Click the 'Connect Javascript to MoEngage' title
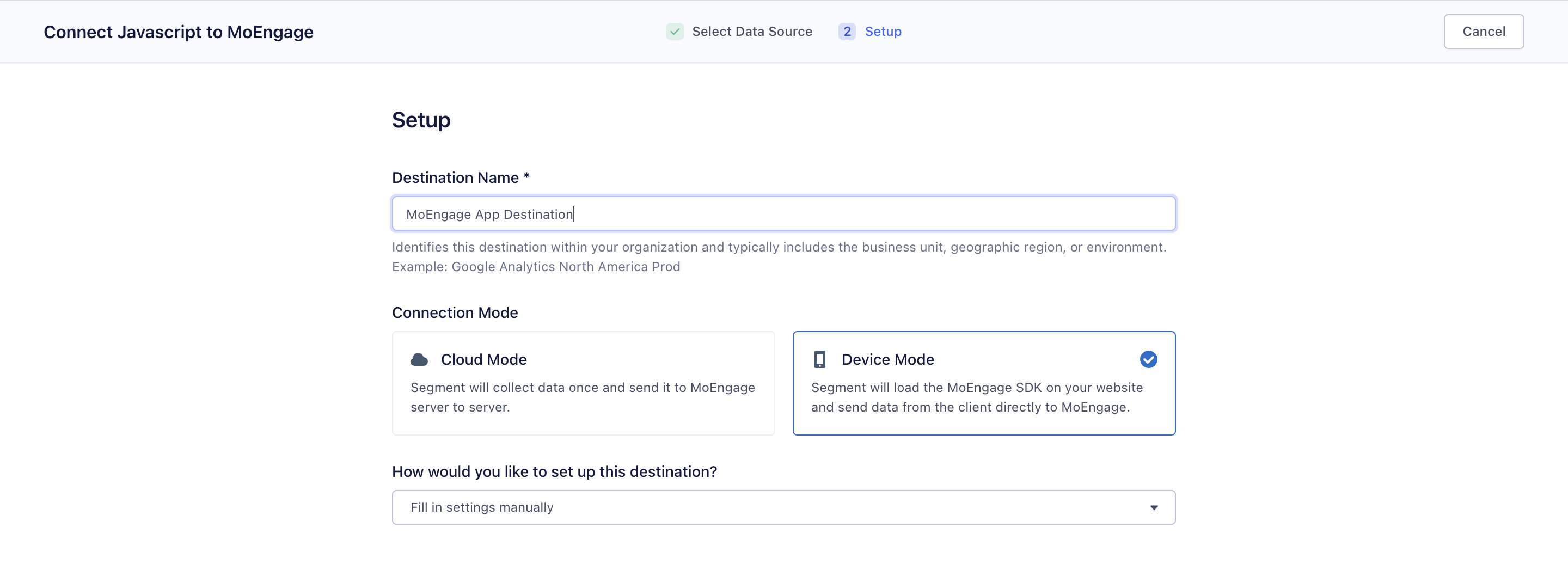Viewport: 1568px width, 576px height. (x=179, y=32)
